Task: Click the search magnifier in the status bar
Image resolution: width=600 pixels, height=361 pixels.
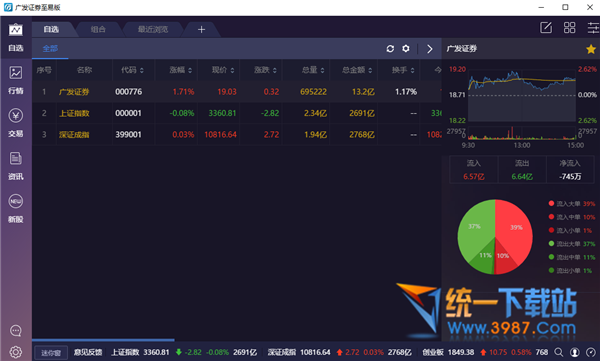Action: pos(559,352)
